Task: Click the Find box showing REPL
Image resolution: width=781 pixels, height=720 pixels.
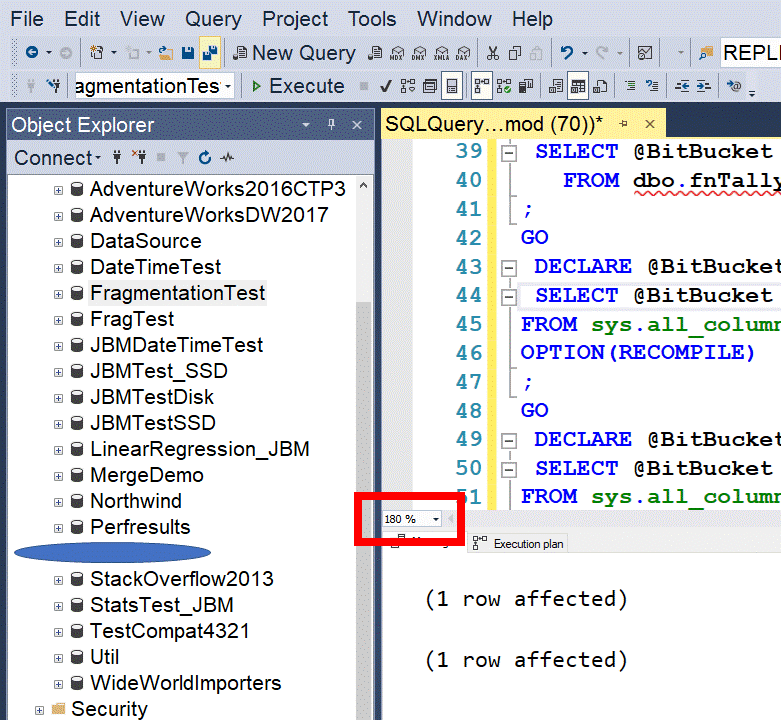Action: (x=751, y=53)
